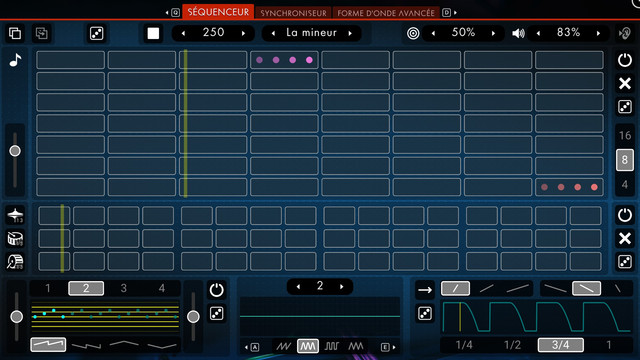Select pattern slot 3
This screenshot has height=360, width=640.
124,288
